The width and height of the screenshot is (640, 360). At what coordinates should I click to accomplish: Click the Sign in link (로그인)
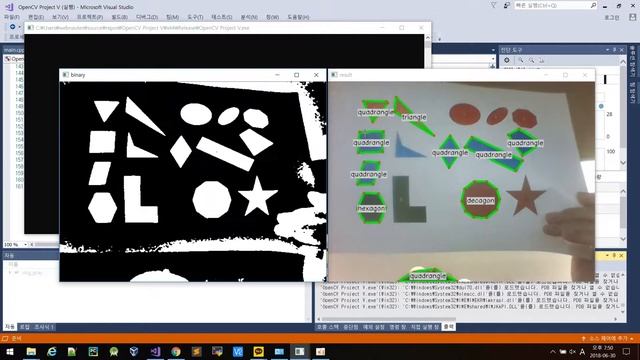[611, 17]
